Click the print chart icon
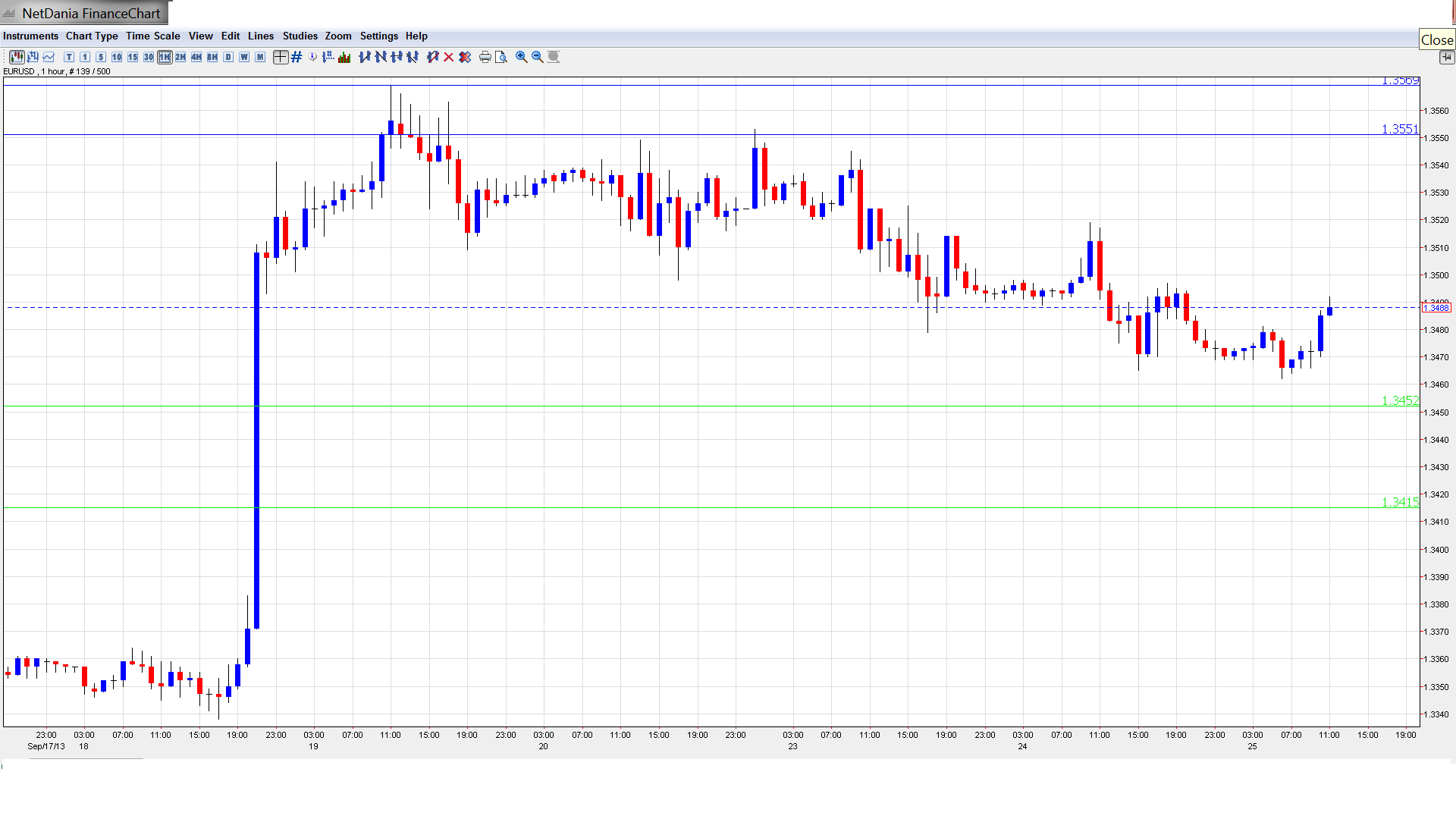Screen dimensions: 1456x819 coord(485,57)
